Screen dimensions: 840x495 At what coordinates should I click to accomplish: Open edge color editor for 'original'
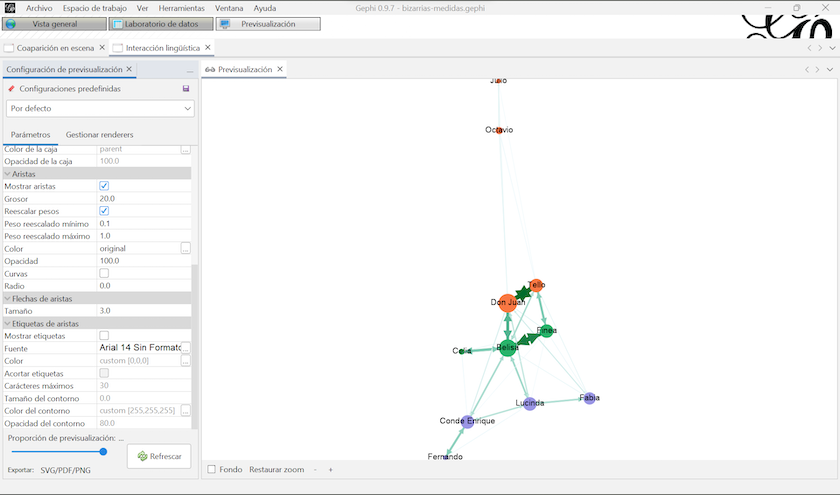click(185, 248)
